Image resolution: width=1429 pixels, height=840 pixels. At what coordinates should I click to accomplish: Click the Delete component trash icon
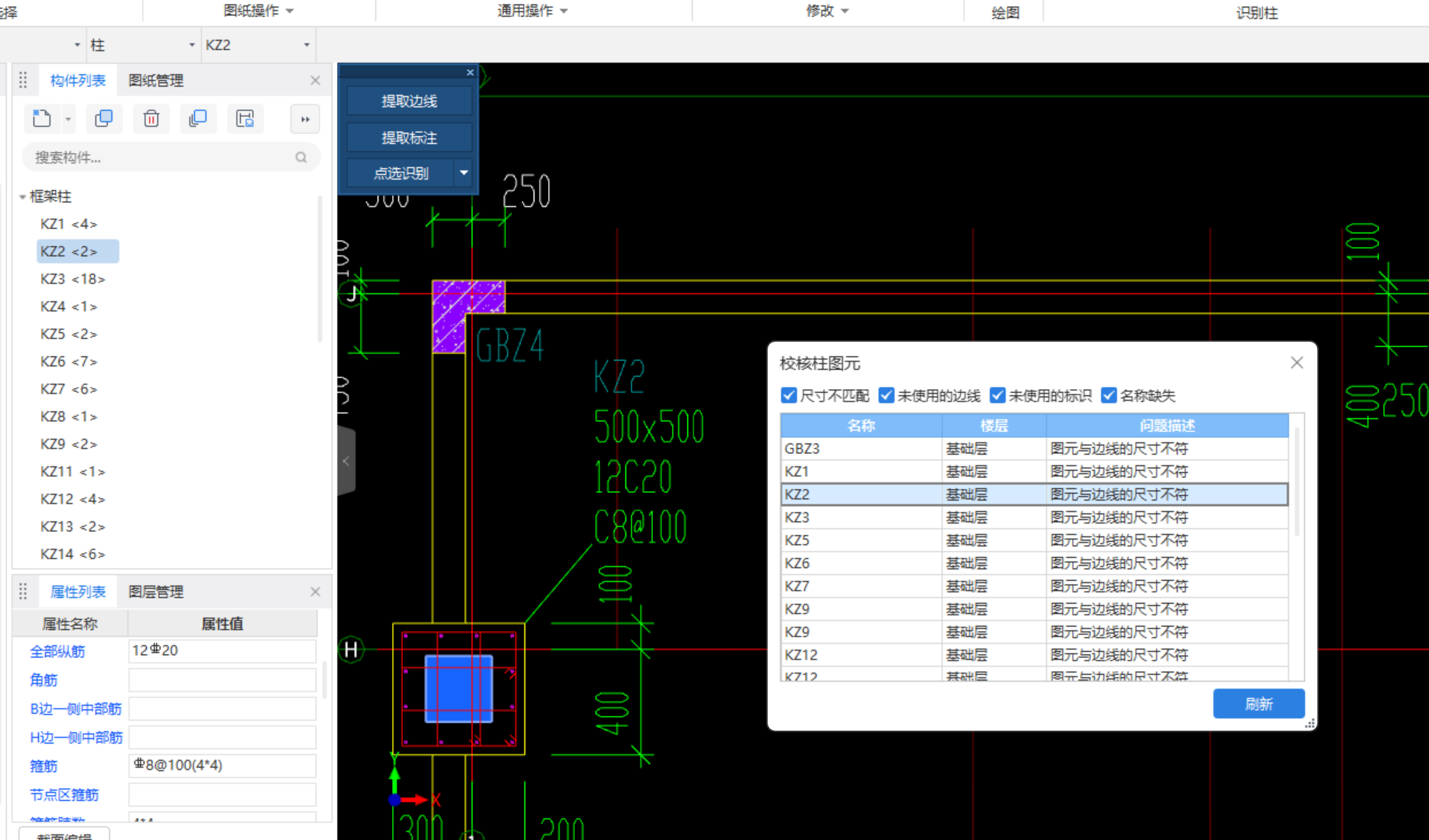click(151, 118)
